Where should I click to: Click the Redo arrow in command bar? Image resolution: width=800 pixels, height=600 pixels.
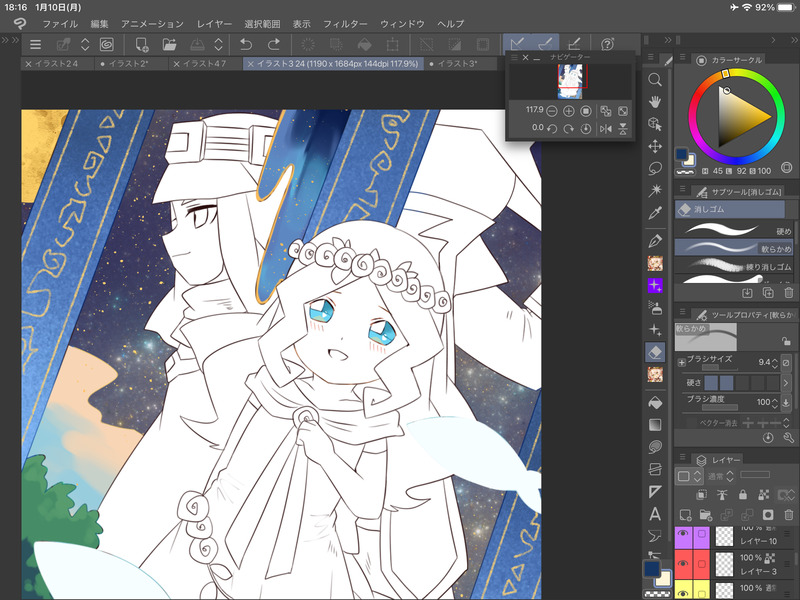point(273,44)
